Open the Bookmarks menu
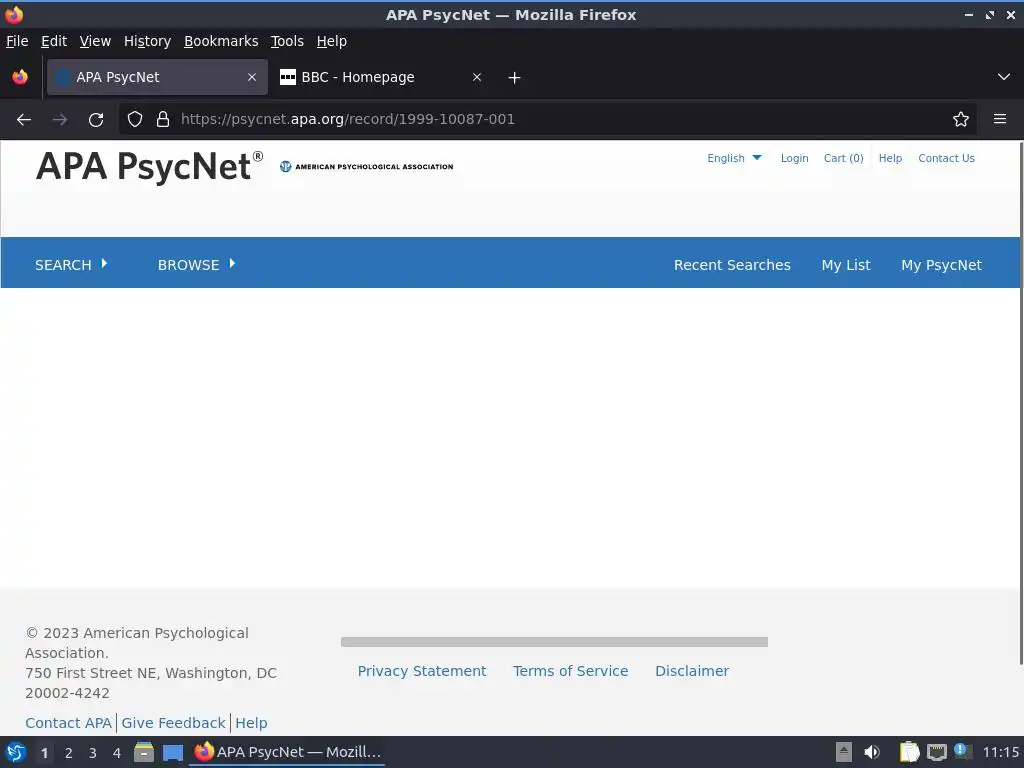The height and width of the screenshot is (768, 1024). click(x=221, y=41)
